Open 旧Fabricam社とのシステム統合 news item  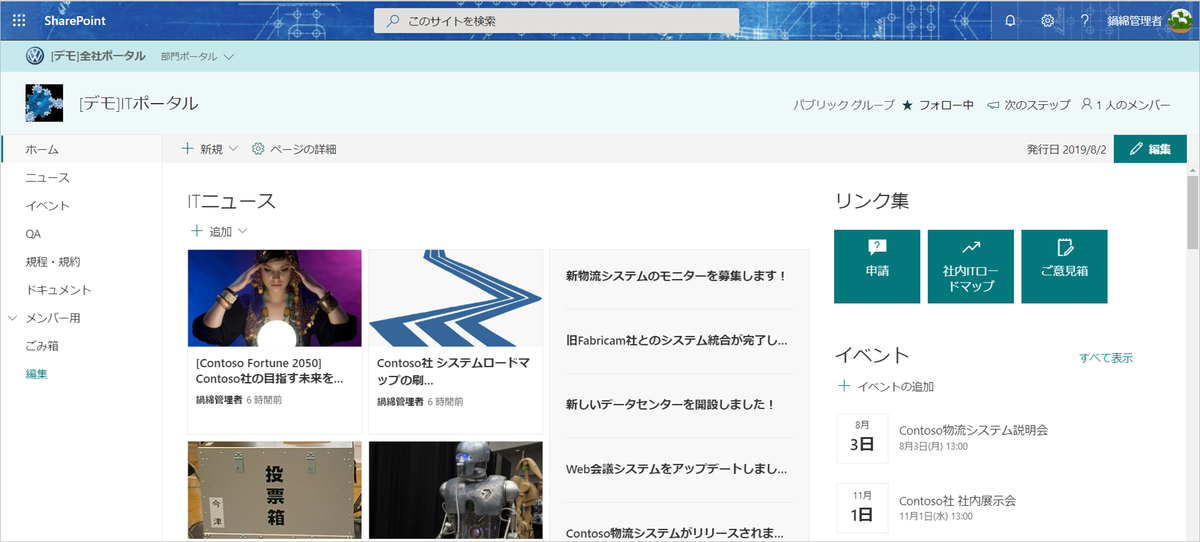click(x=678, y=341)
